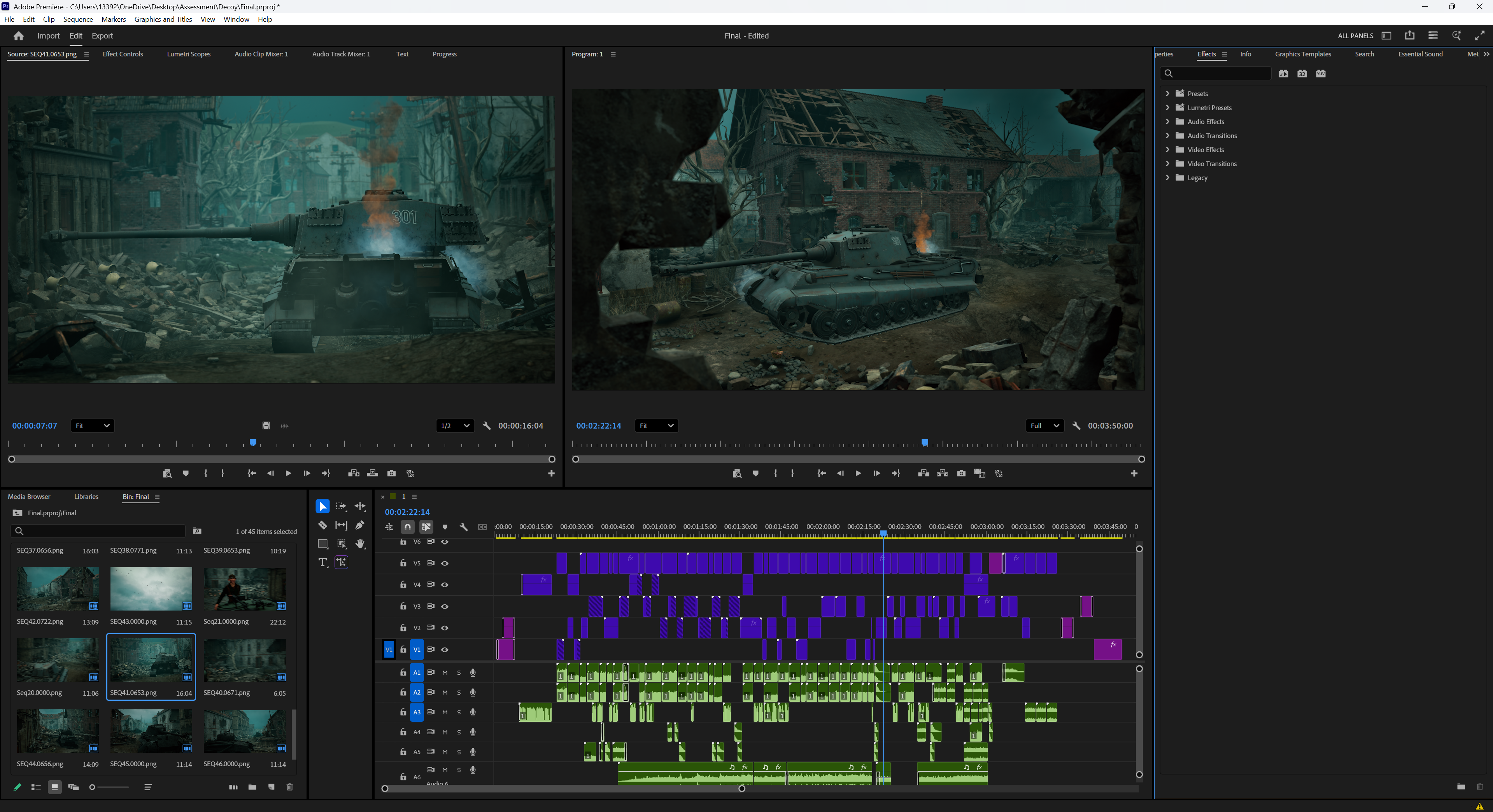This screenshot has width=1493, height=812.
Task: Play the Program monitor sequence
Action: click(858, 474)
